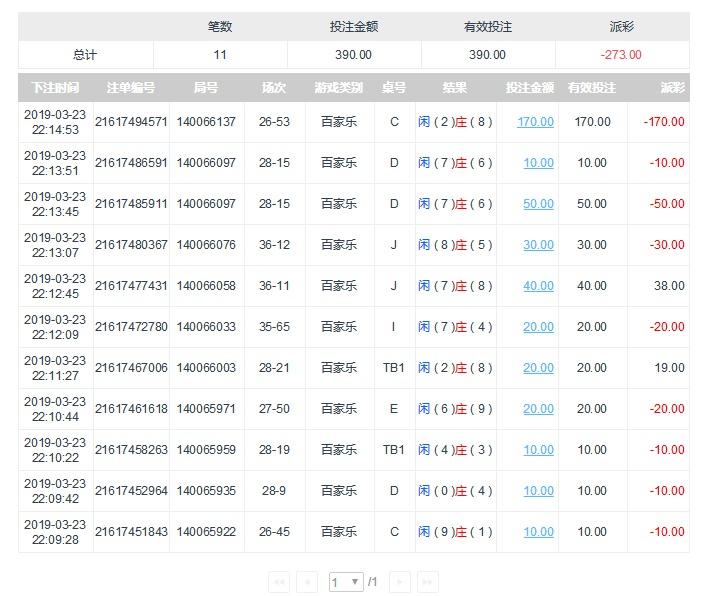Click the payout value 19.00
721x596 pixels.
tap(670, 367)
